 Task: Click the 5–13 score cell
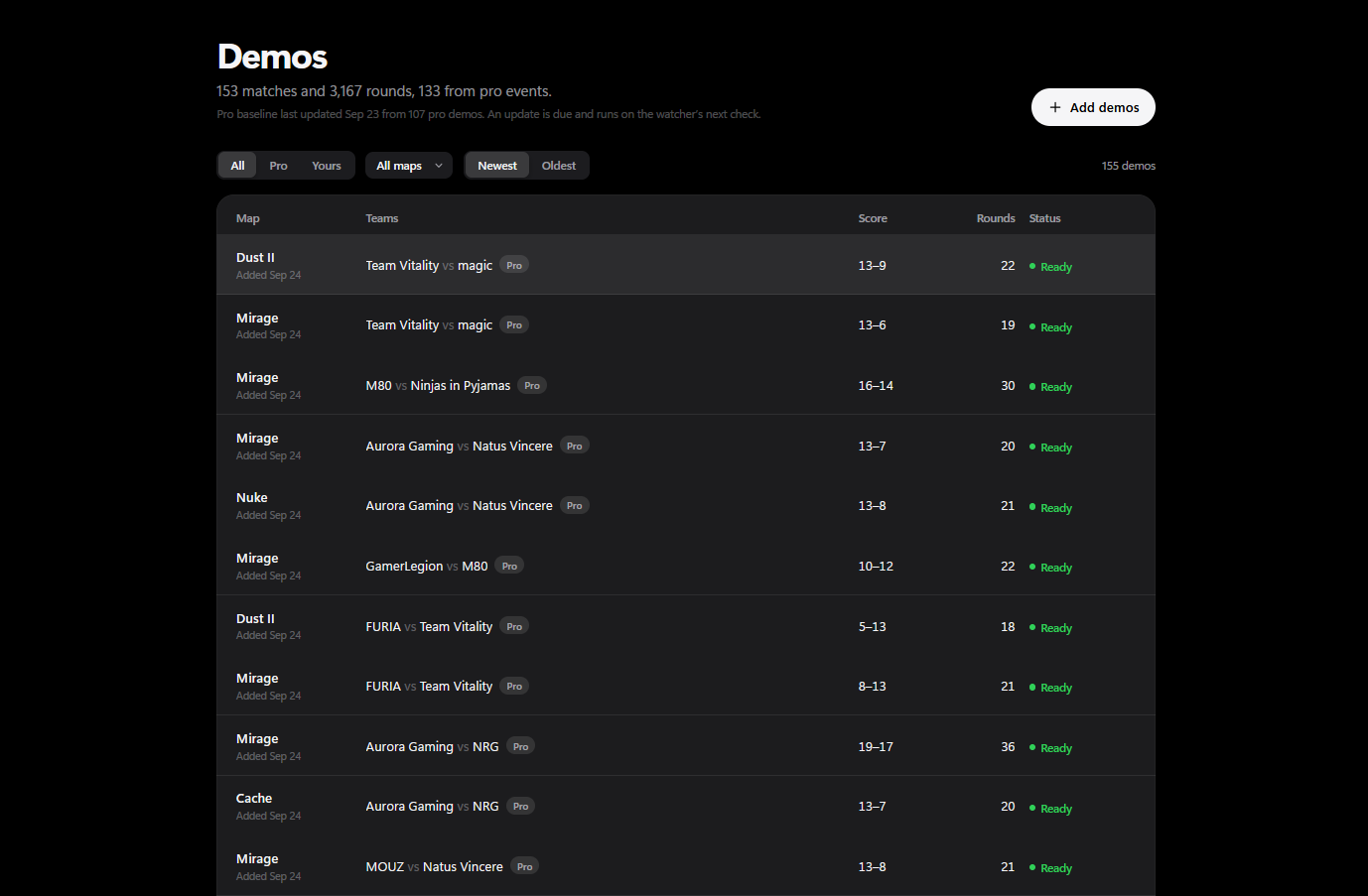pos(873,627)
